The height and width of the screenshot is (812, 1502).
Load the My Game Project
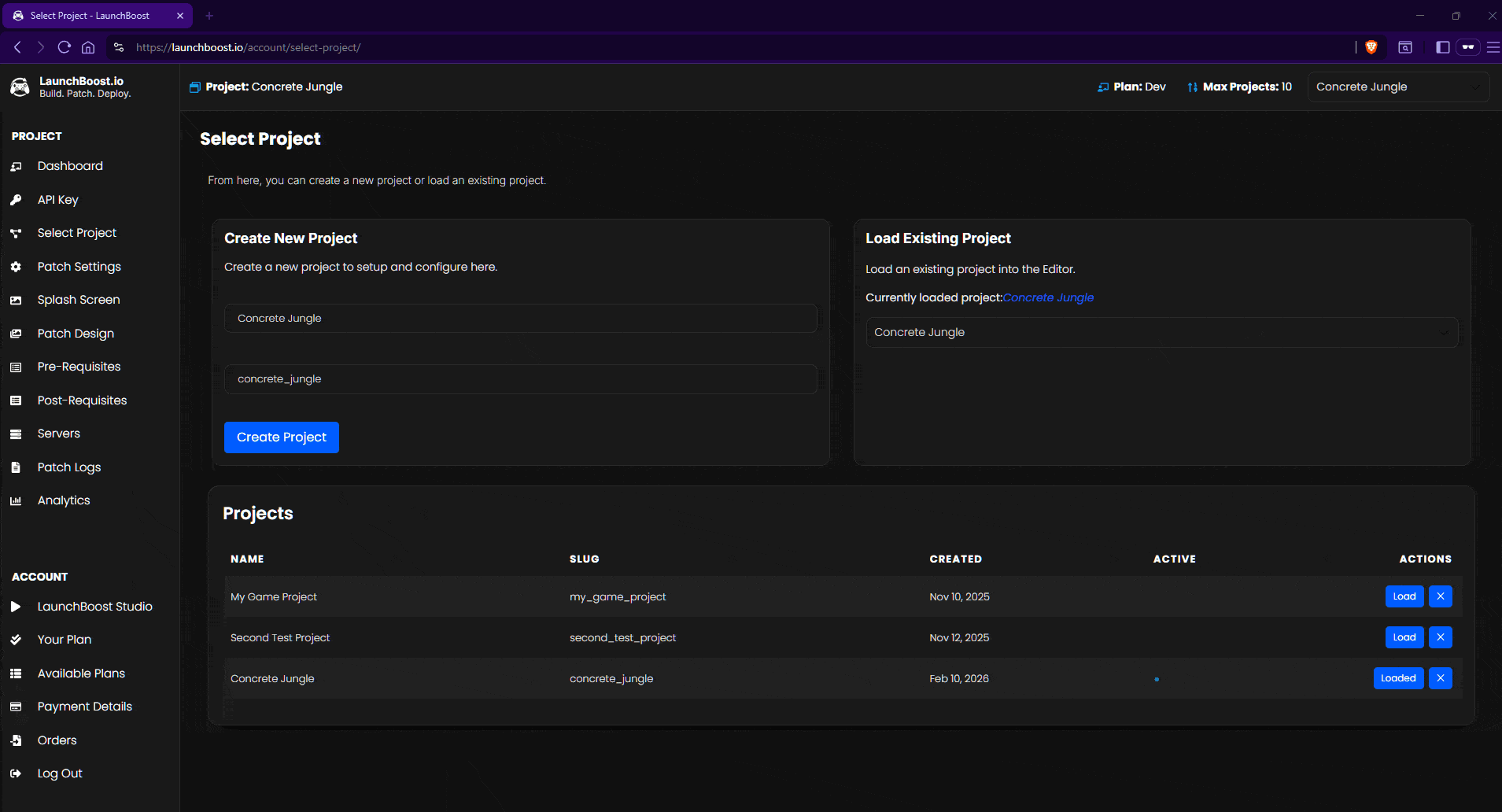coord(1404,596)
